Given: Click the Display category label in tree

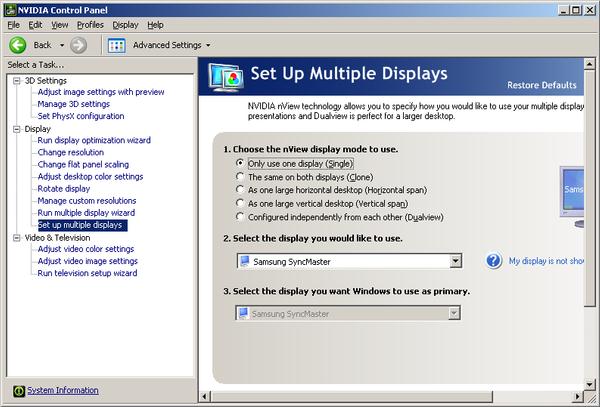Looking at the screenshot, I should point(38,129).
